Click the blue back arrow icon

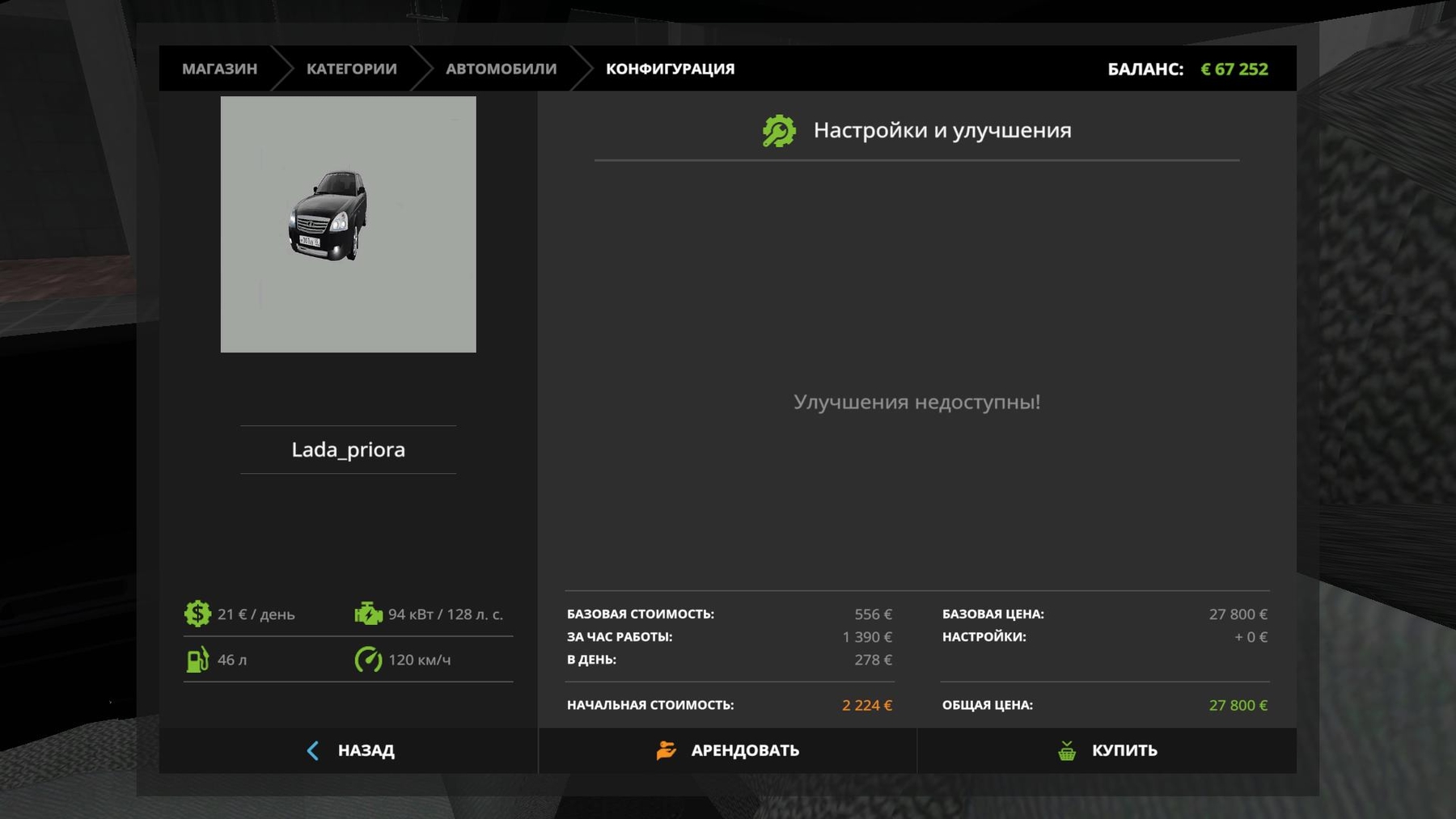(313, 750)
